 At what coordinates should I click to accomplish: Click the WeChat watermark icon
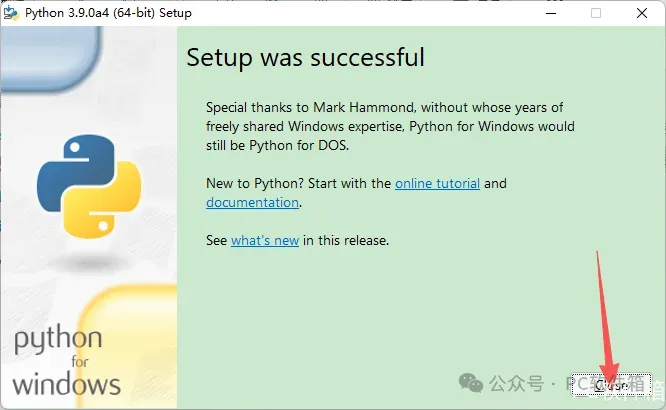tap(471, 384)
